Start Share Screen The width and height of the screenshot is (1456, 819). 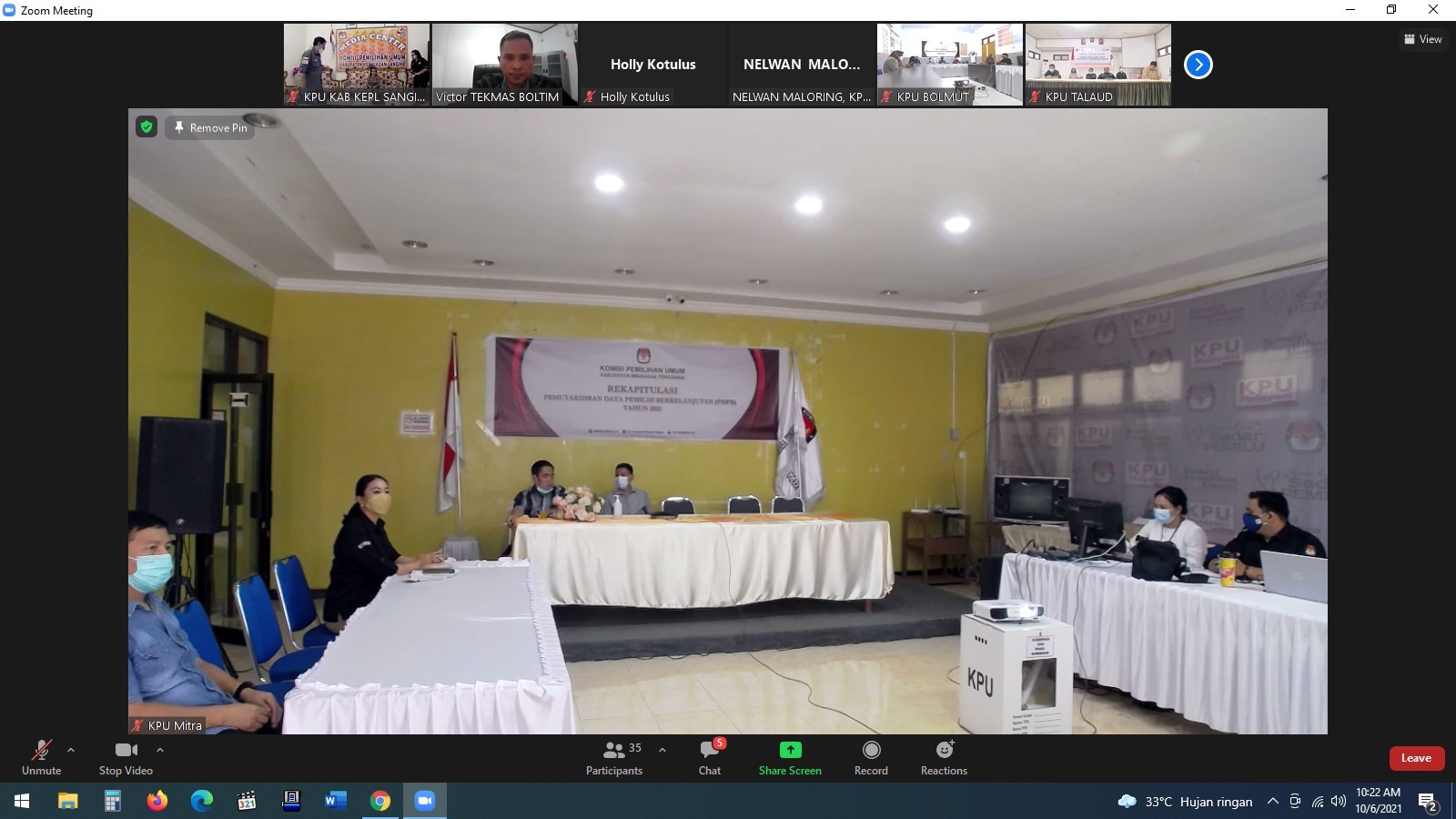[x=790, y=757]
